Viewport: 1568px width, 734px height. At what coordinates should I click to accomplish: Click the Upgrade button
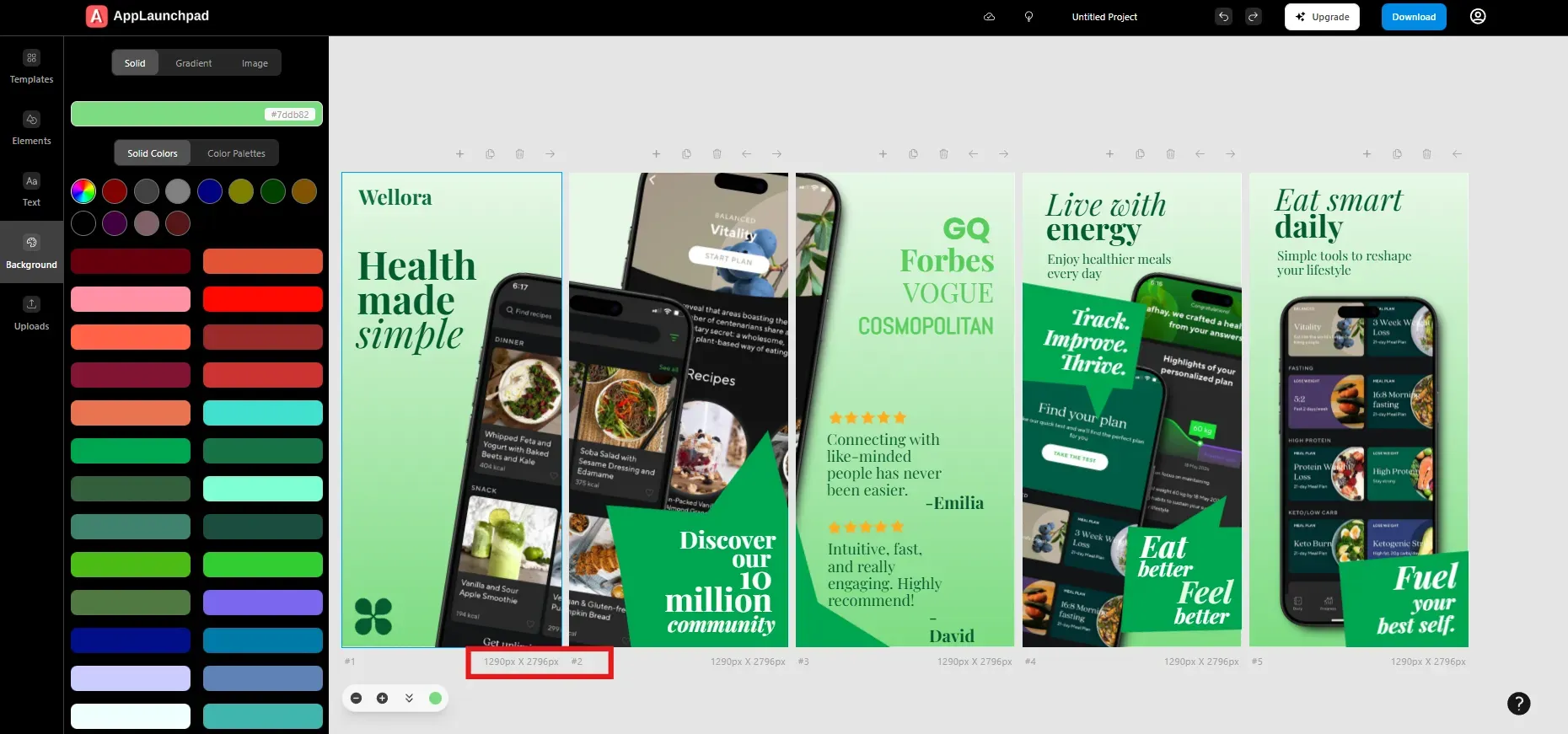[x=1321, y=17]
